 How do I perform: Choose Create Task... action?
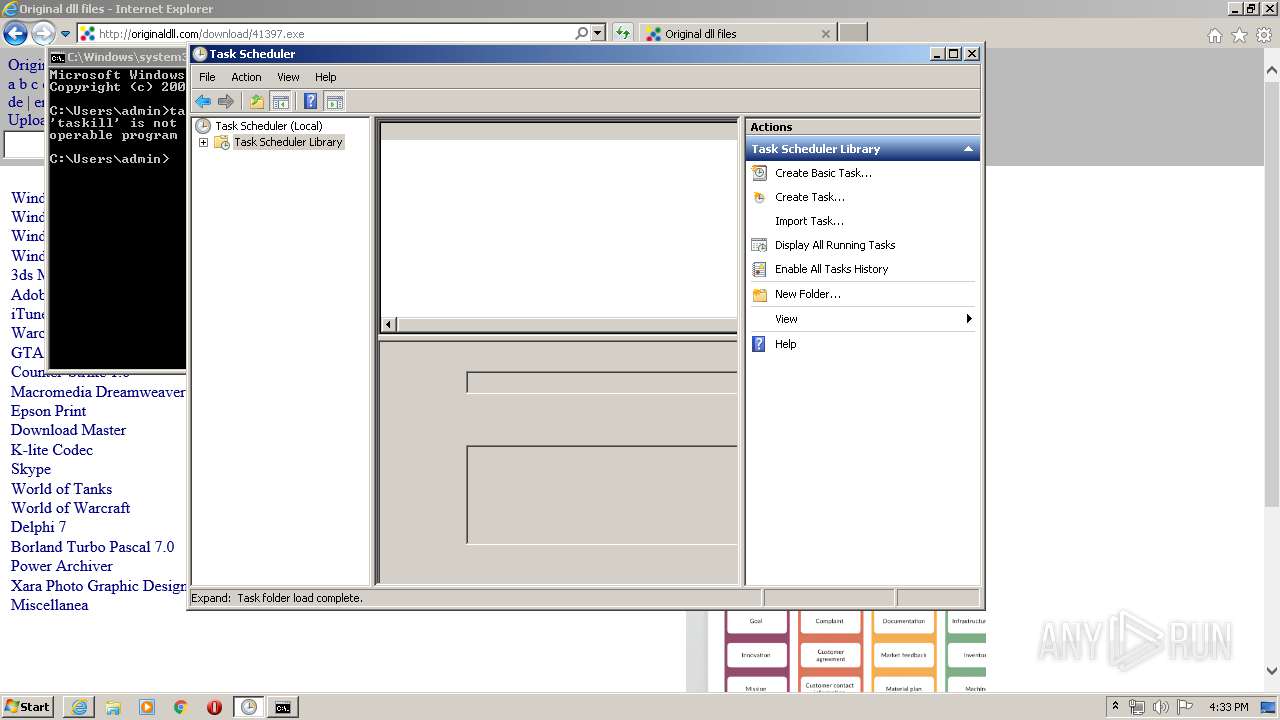(x=809, y=197)
